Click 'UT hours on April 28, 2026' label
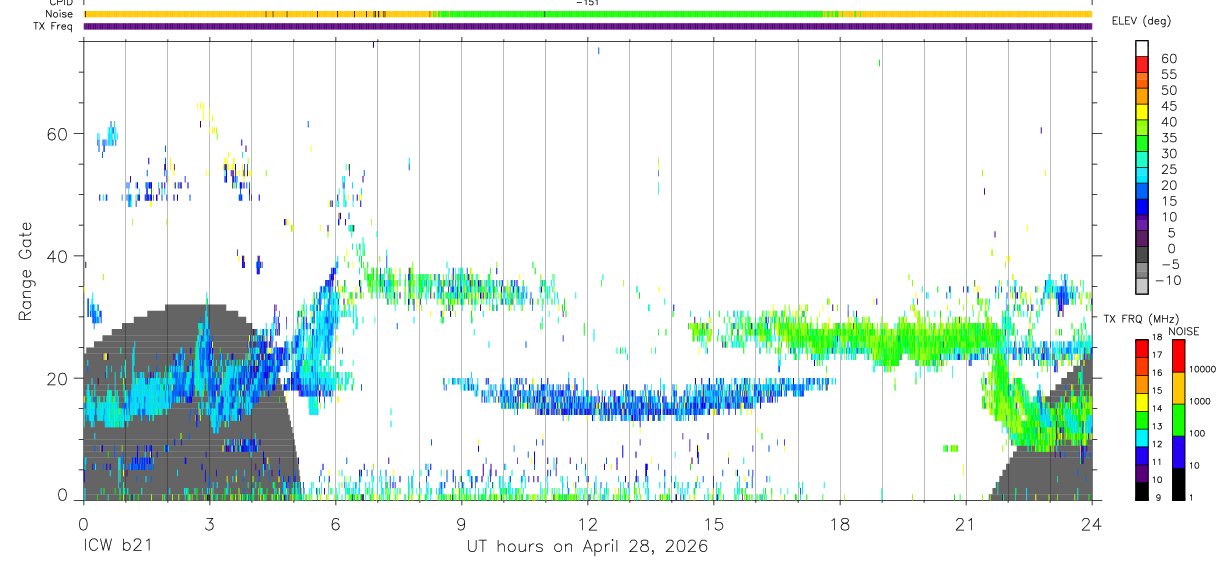This screenshot has width=1228, height=567. [x=587, y=547]
